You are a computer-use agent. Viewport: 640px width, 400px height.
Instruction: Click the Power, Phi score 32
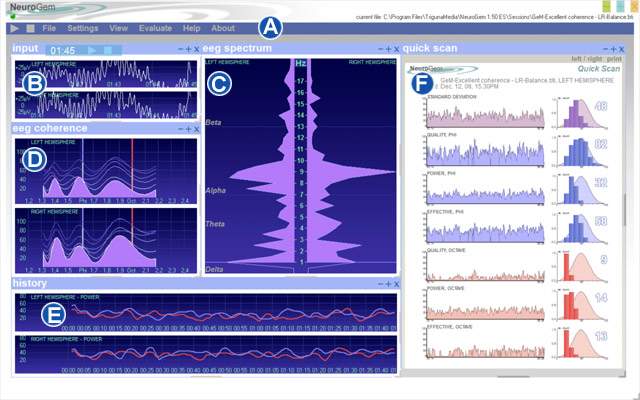[601, 183]
